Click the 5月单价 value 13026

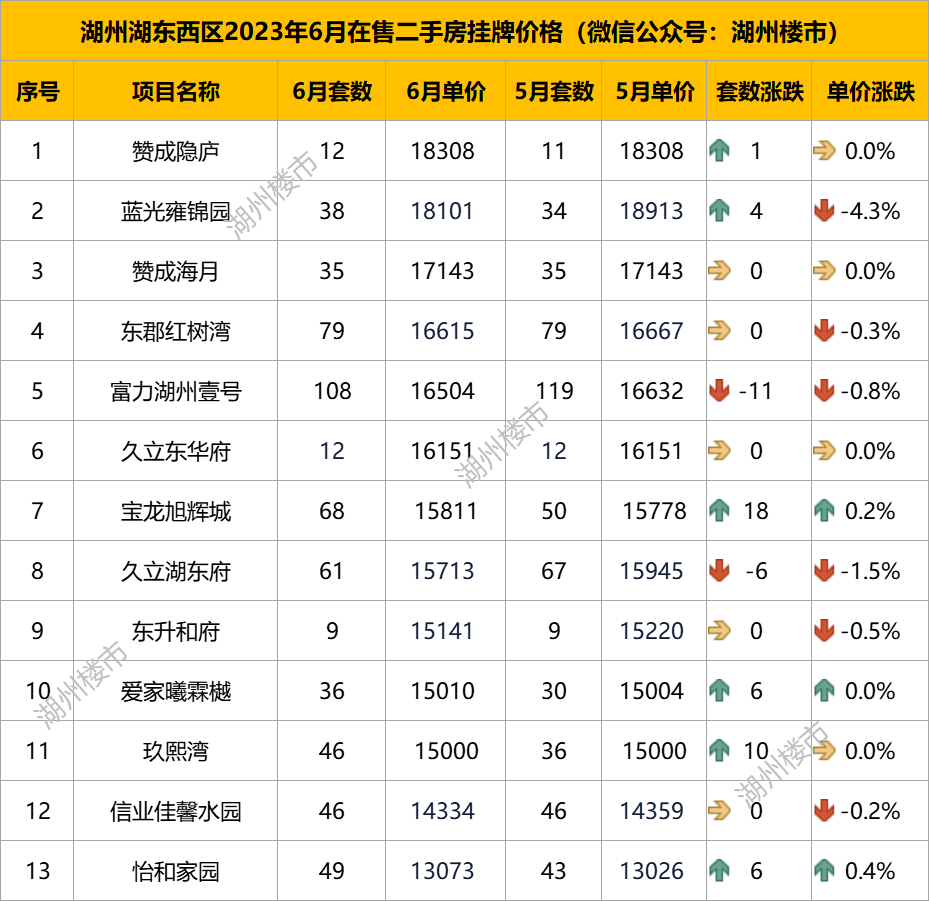[x=651, y=871]
